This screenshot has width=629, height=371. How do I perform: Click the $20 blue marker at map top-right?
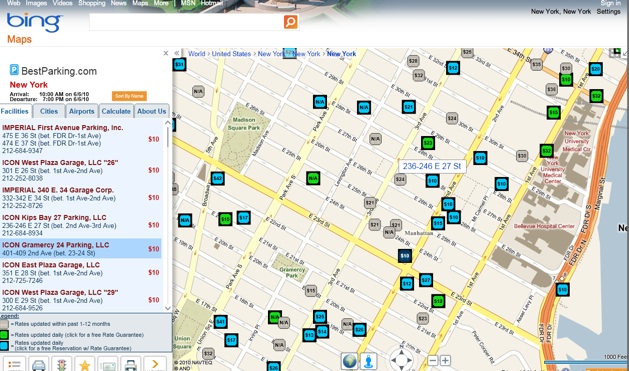(x=596, y=69)
